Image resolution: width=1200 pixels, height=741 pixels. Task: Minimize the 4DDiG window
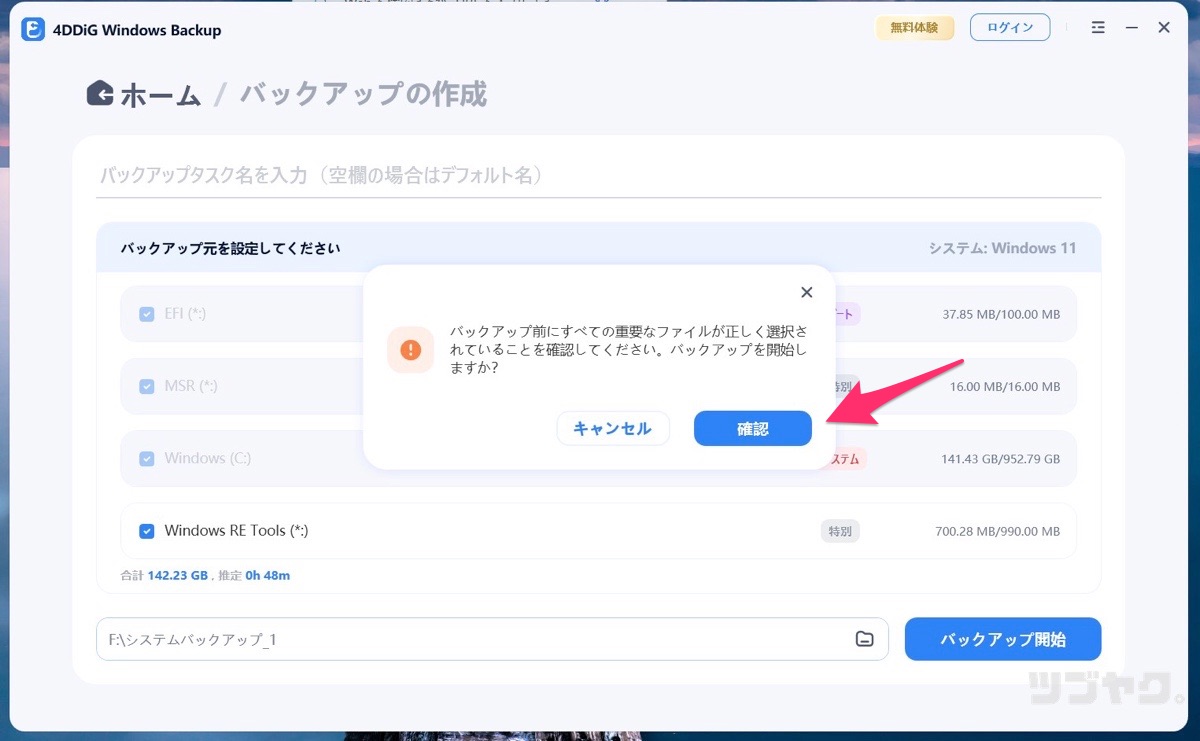tap(1131, 28)
